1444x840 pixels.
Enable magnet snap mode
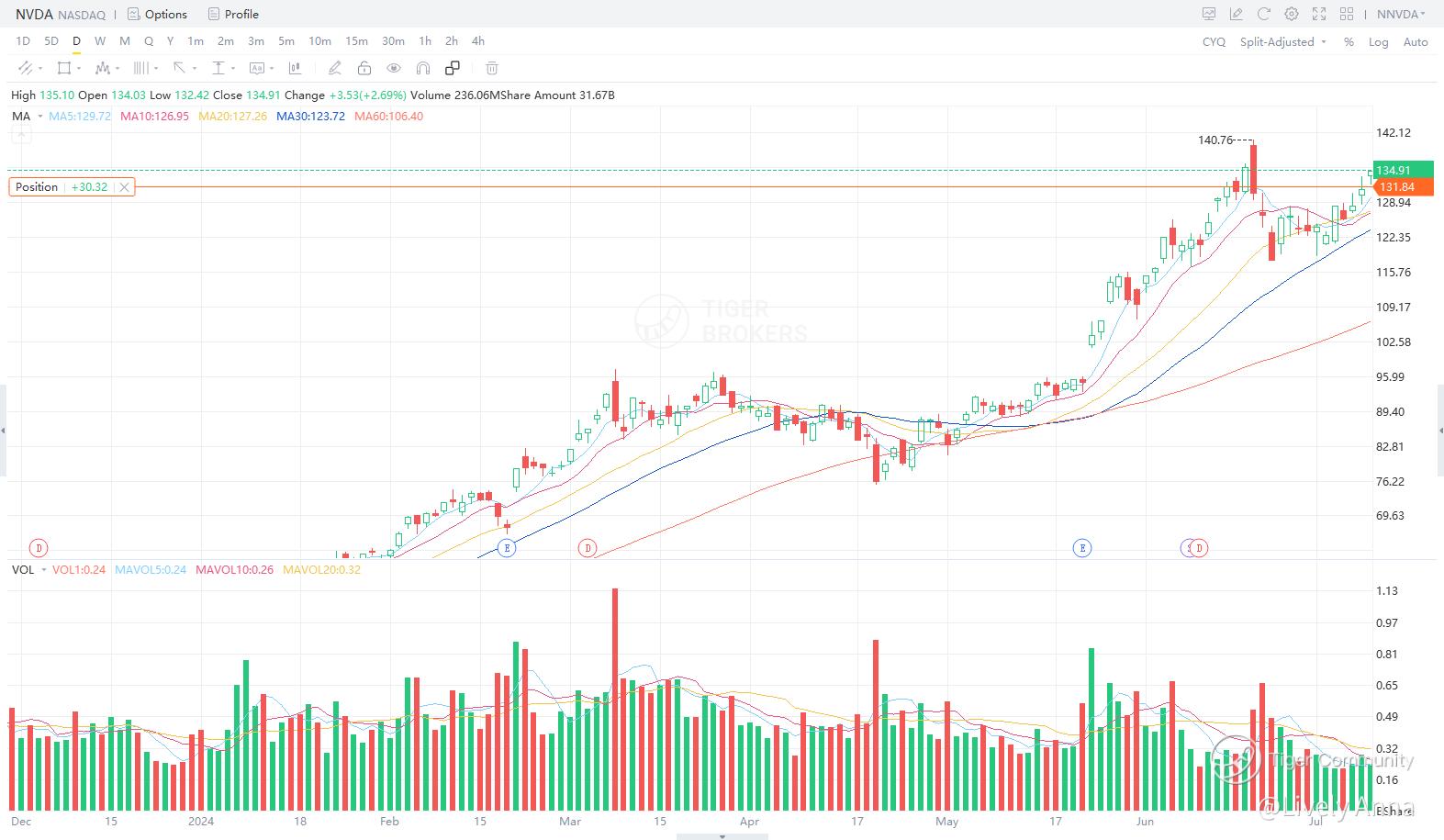tap(423, 68)
